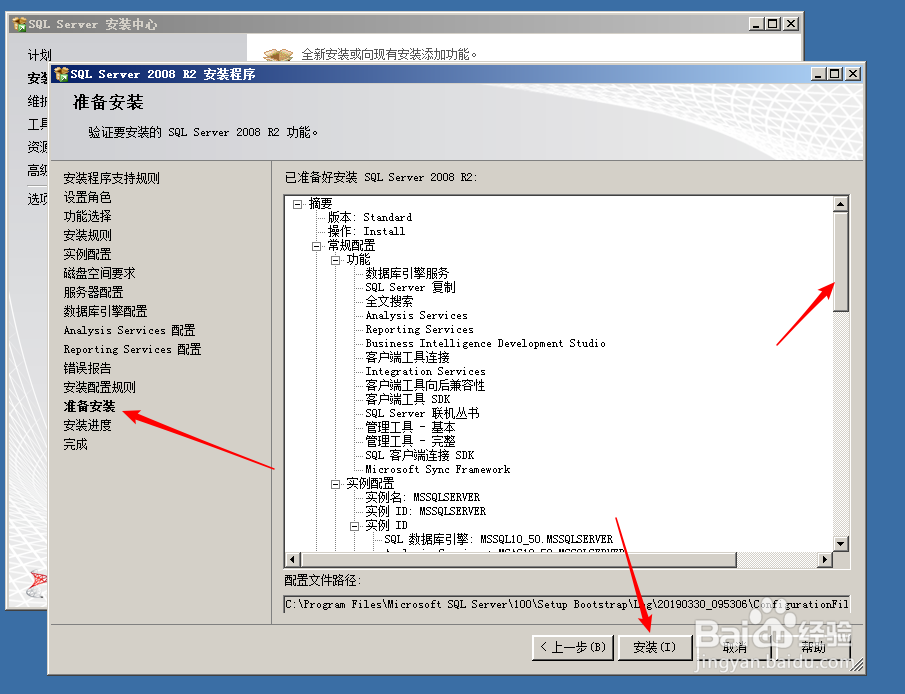Select the 实例配置 step in sidebar
This screenshot has height=694, width=905.
tap(87, 255)
